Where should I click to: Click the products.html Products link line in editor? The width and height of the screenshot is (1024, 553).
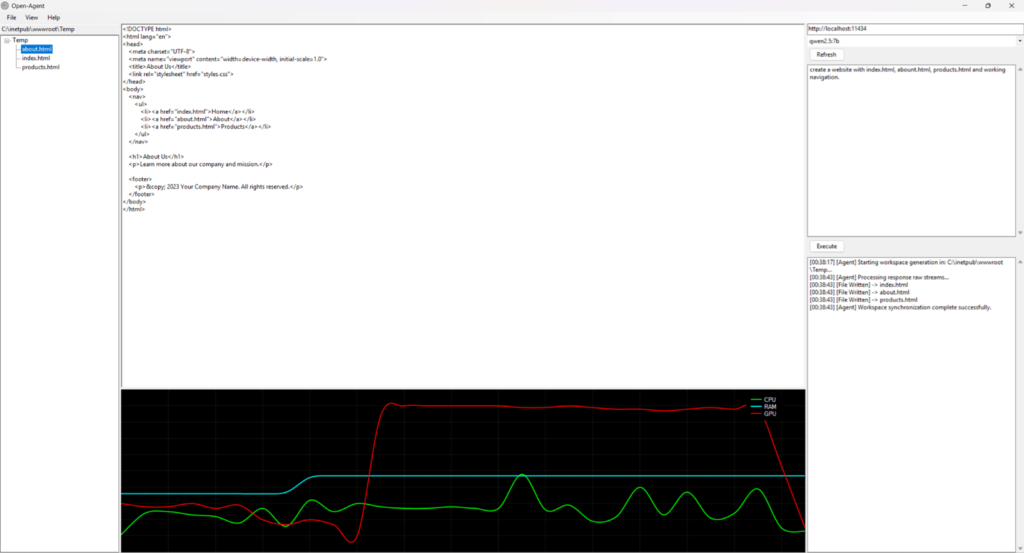click(206, 127)
